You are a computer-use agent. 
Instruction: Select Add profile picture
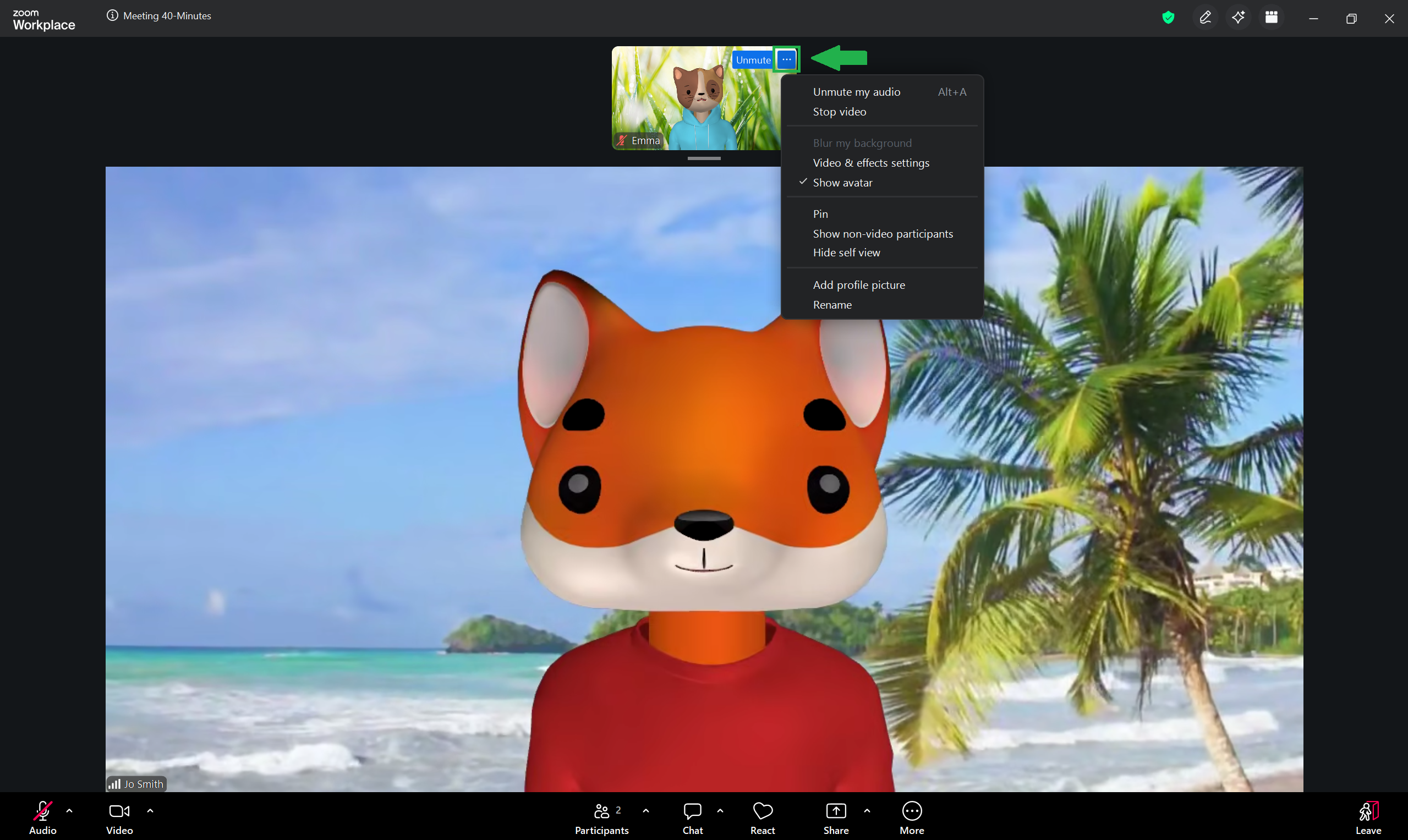click(882, 285)
